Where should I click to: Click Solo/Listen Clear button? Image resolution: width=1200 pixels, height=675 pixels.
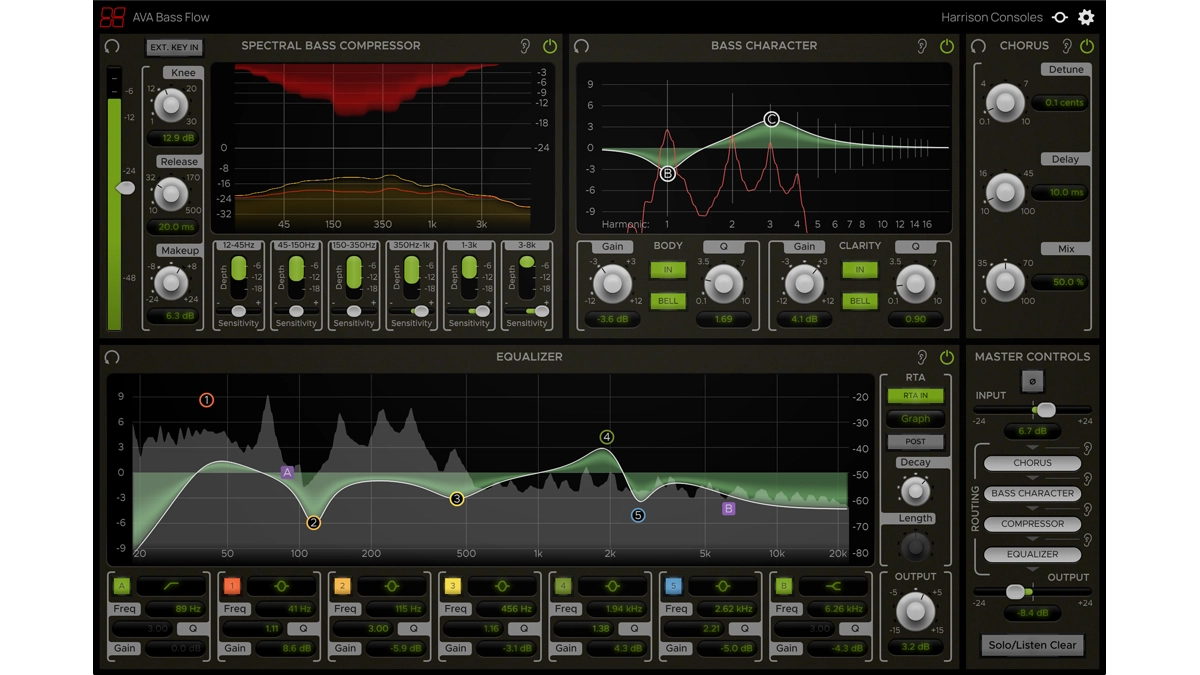1032,645
